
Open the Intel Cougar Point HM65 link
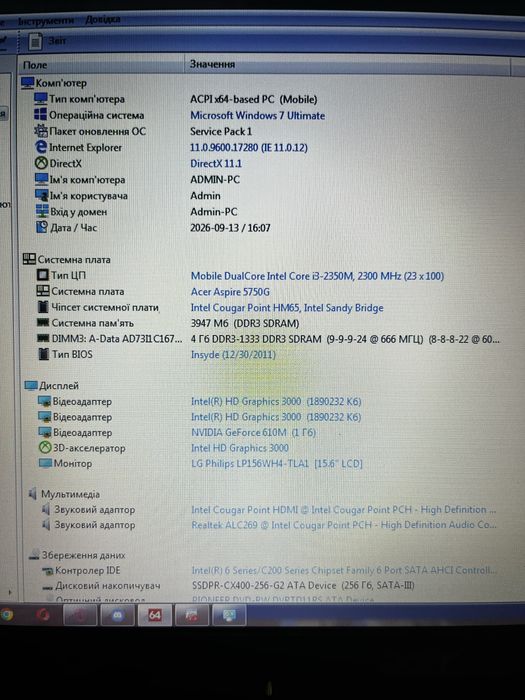click(287, 308)
